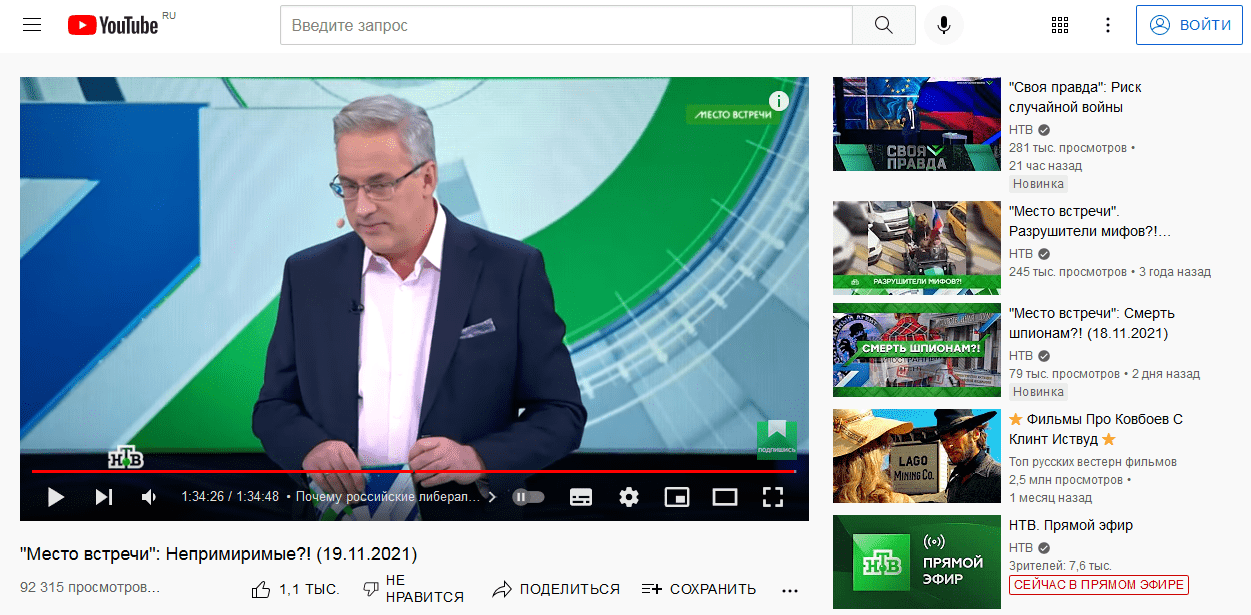Enable miniplayer mode
The image size is (1251, 615).
(677, 496)
